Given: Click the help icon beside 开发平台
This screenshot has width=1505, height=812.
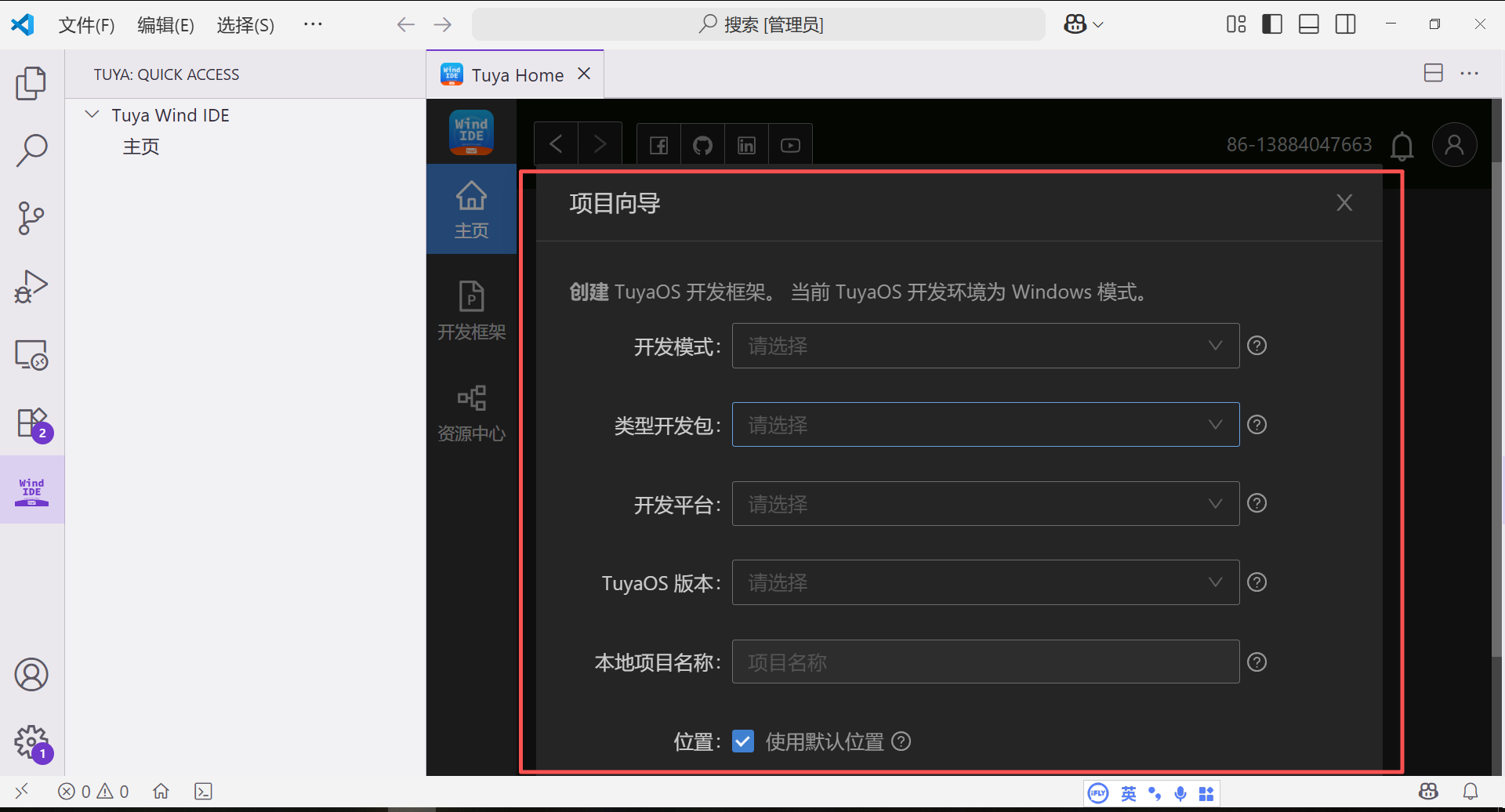Looking at the screenshot, I should pos(1257,503).
